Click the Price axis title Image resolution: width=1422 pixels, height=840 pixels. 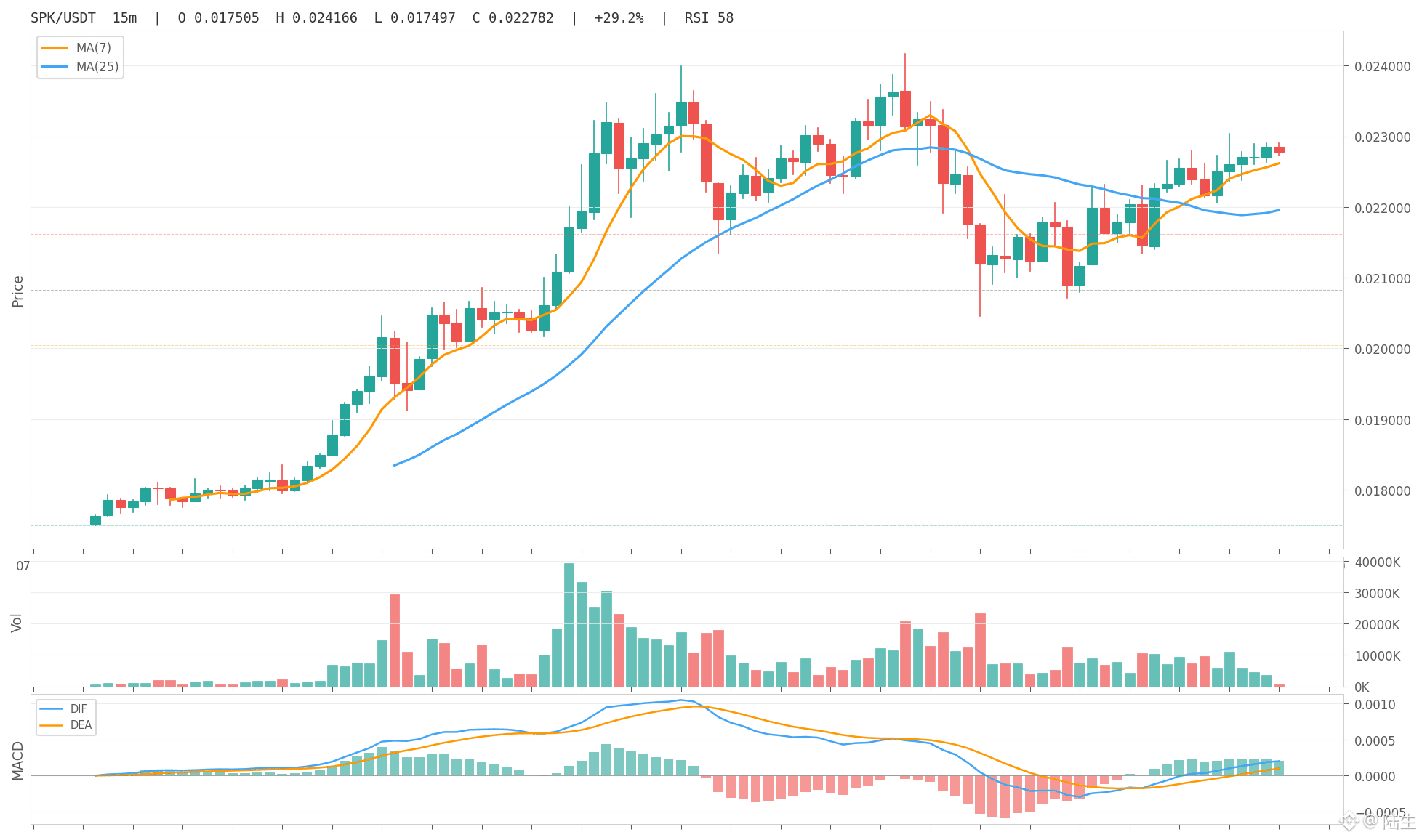(x=18, y=291)
